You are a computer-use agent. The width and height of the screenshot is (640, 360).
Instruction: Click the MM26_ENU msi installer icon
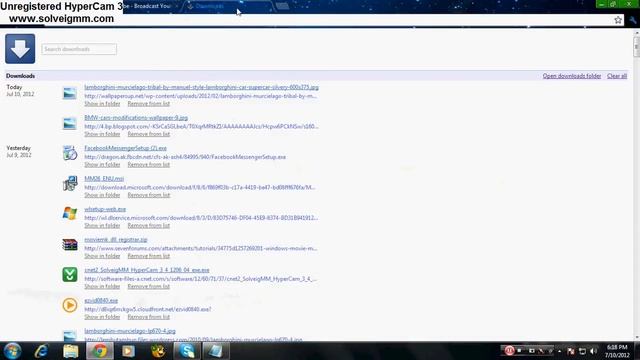coord(70,184)
